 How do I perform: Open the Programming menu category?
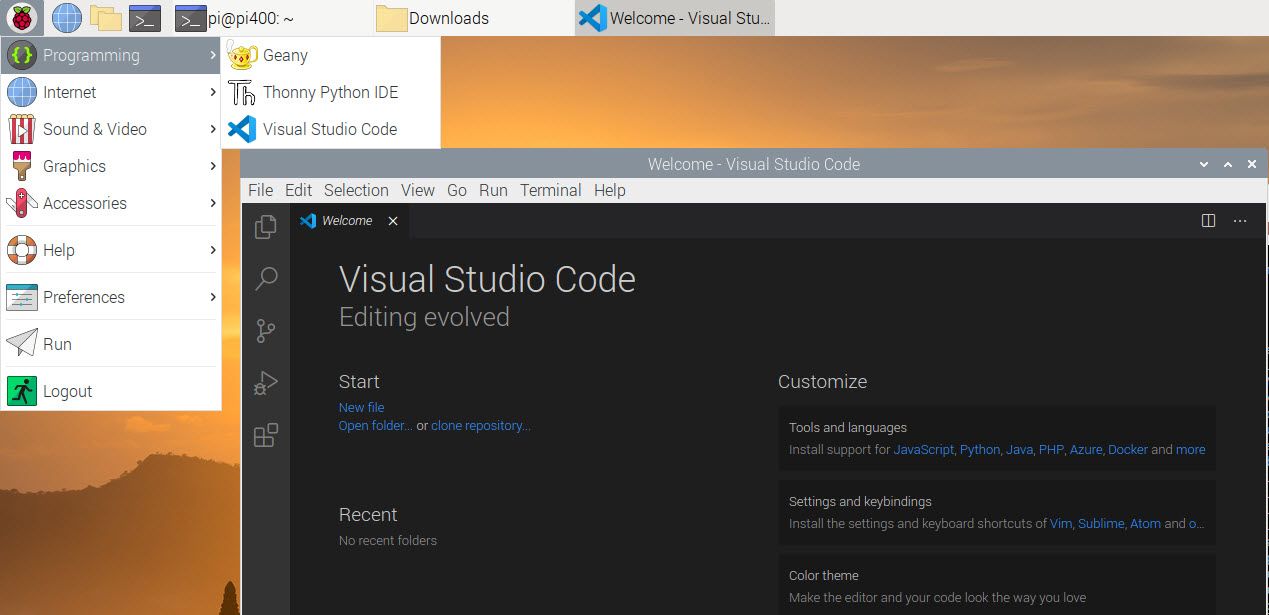[111, 55]
